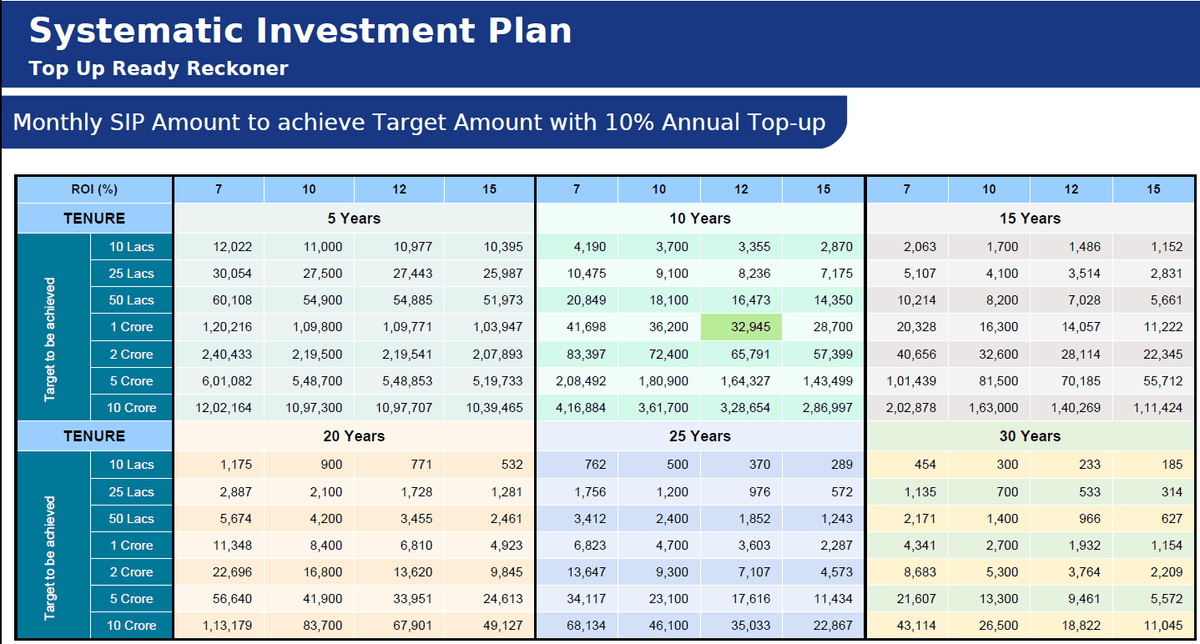This screenshot has height=644, width=1200.
Task: Click the 5 Years tenure heading
Action: coord(354,218)
